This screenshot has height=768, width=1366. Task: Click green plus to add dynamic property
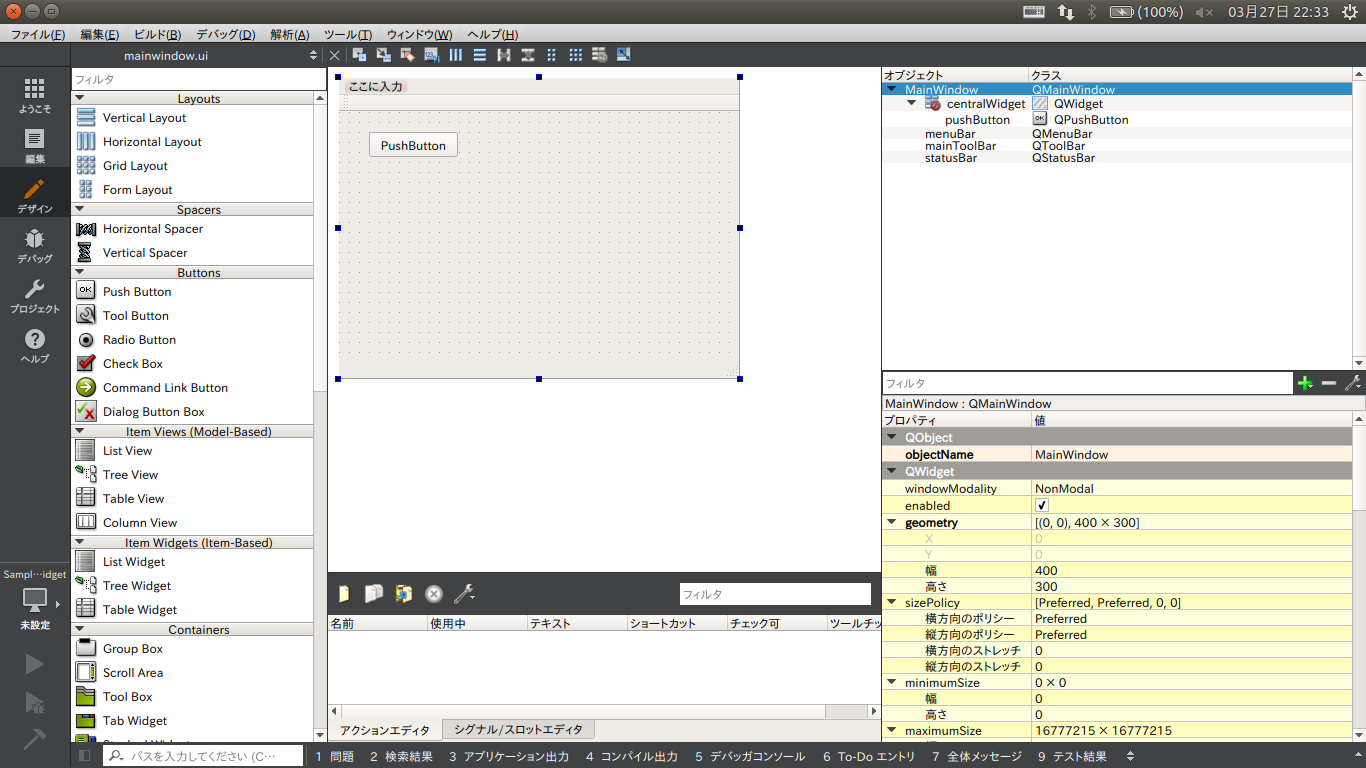point(1304,383)
